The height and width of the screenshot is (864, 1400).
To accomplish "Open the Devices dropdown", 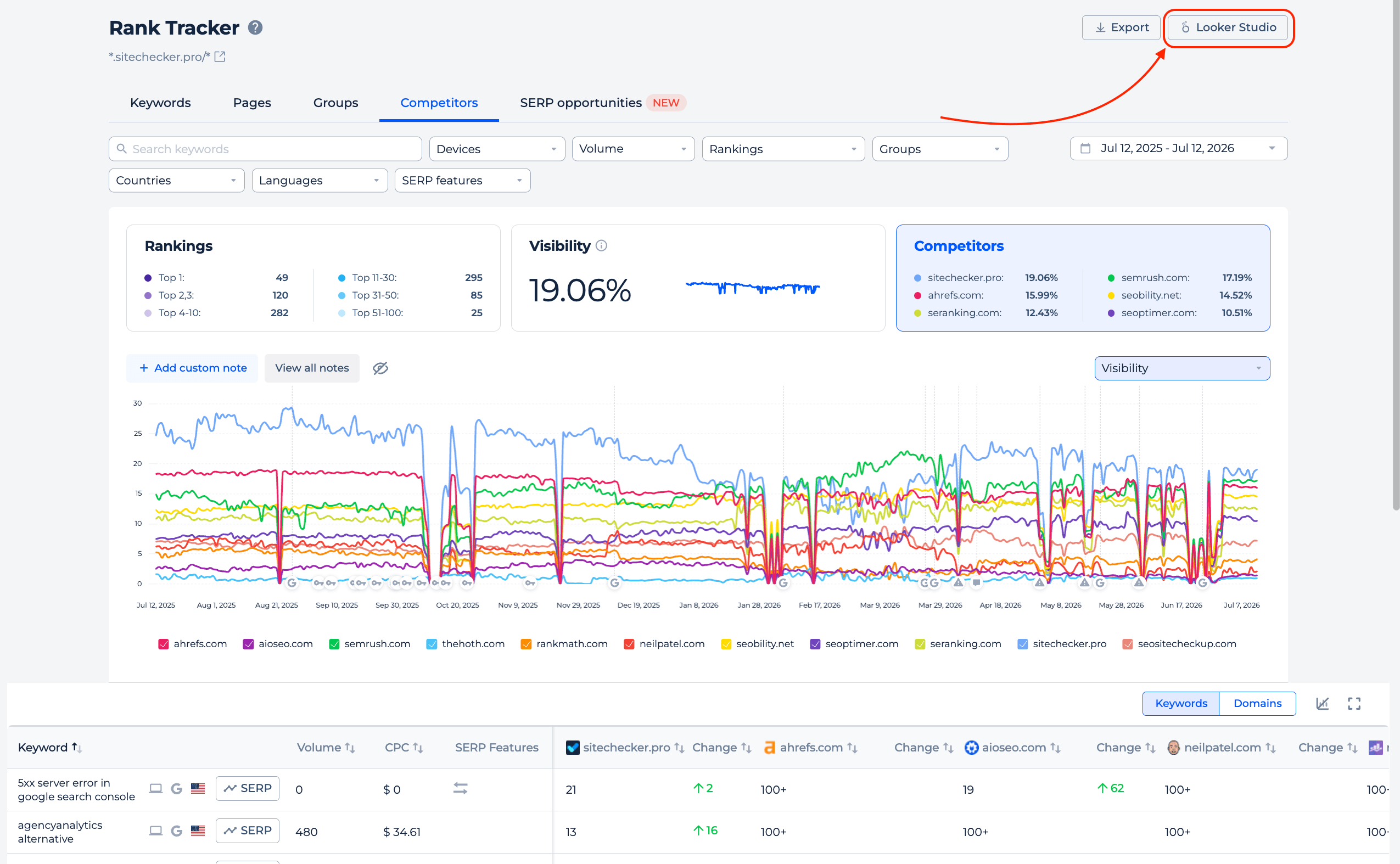I will pyautogui.click(x=496, y=149).
